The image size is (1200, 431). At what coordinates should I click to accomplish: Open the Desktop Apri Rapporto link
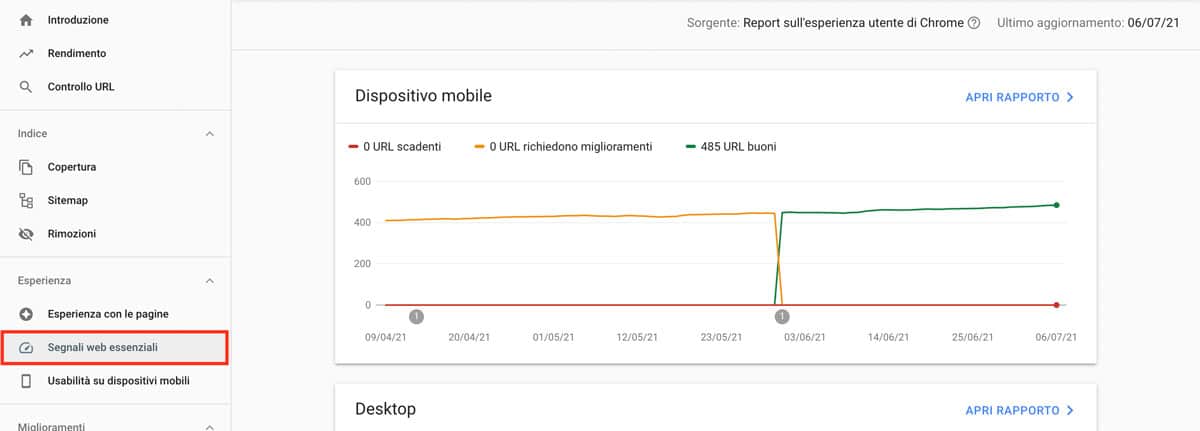[1019, 410]
